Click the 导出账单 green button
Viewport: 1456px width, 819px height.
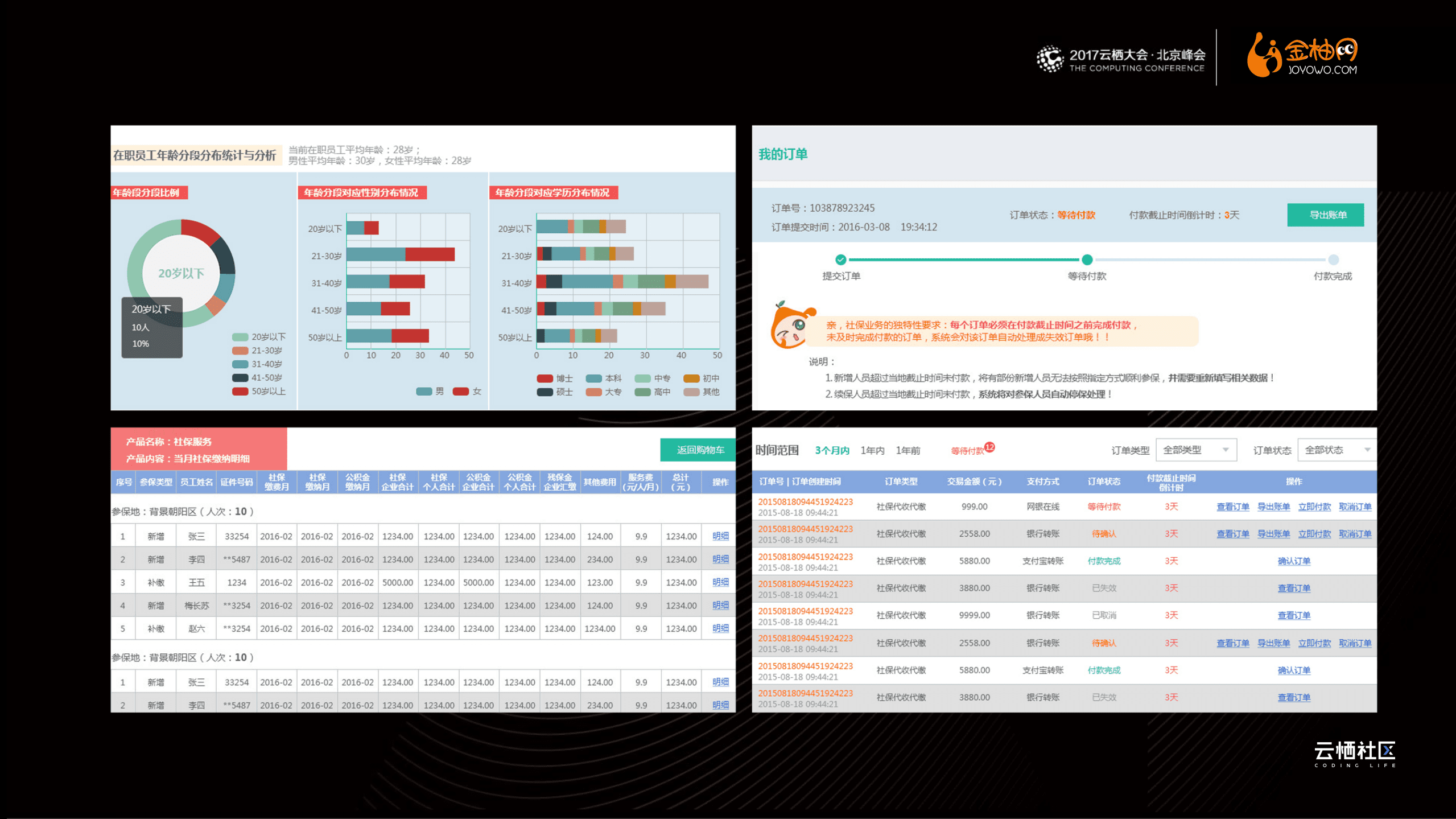[x=1325, y=215]
